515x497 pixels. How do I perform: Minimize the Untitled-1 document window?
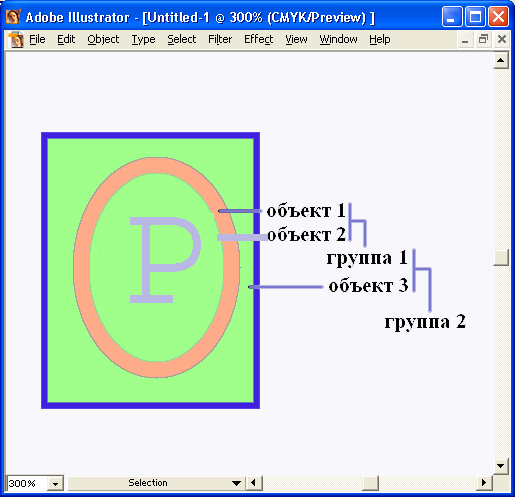tap(465, 40)
